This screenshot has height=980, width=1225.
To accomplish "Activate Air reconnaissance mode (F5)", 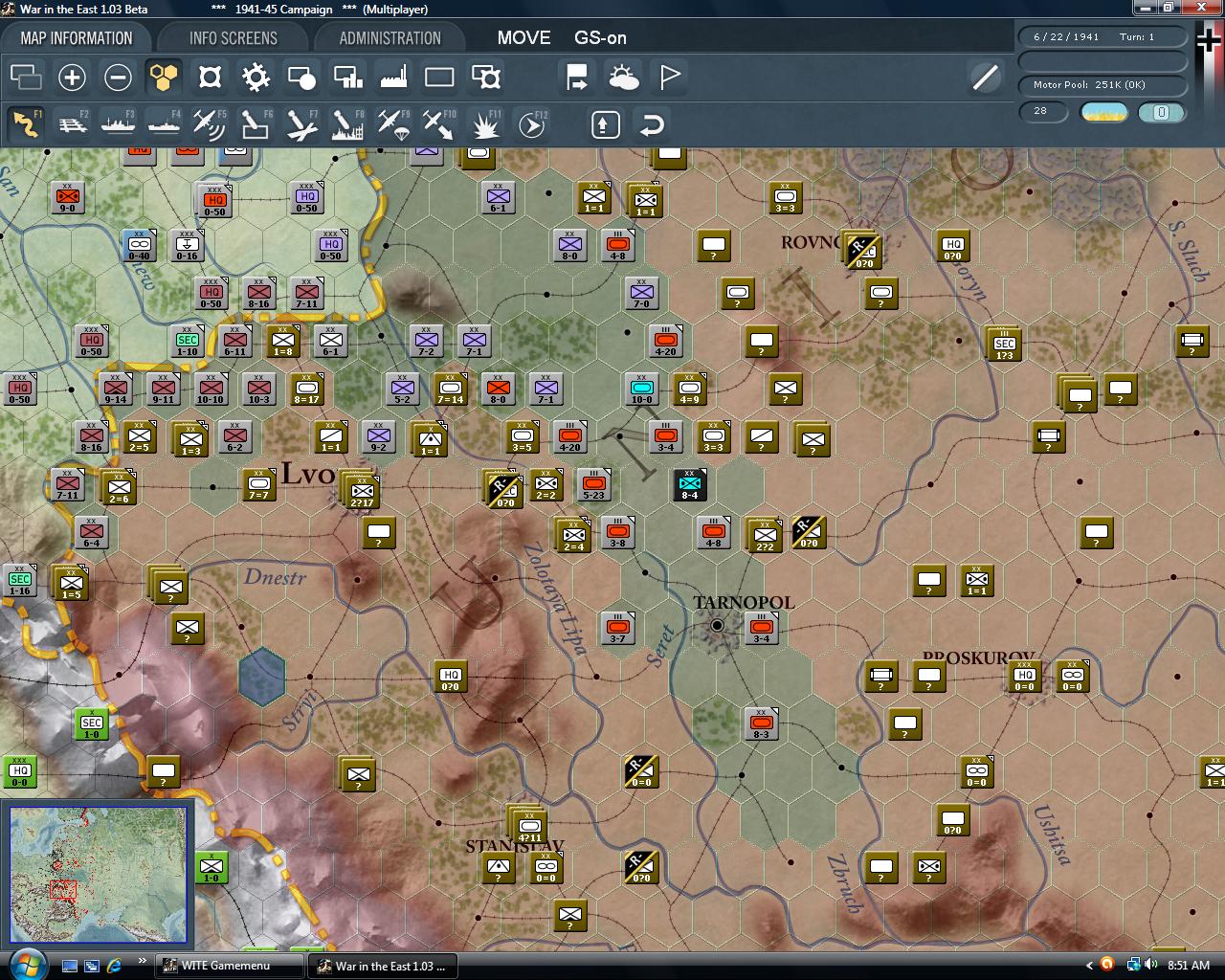I will click(209, 123).
